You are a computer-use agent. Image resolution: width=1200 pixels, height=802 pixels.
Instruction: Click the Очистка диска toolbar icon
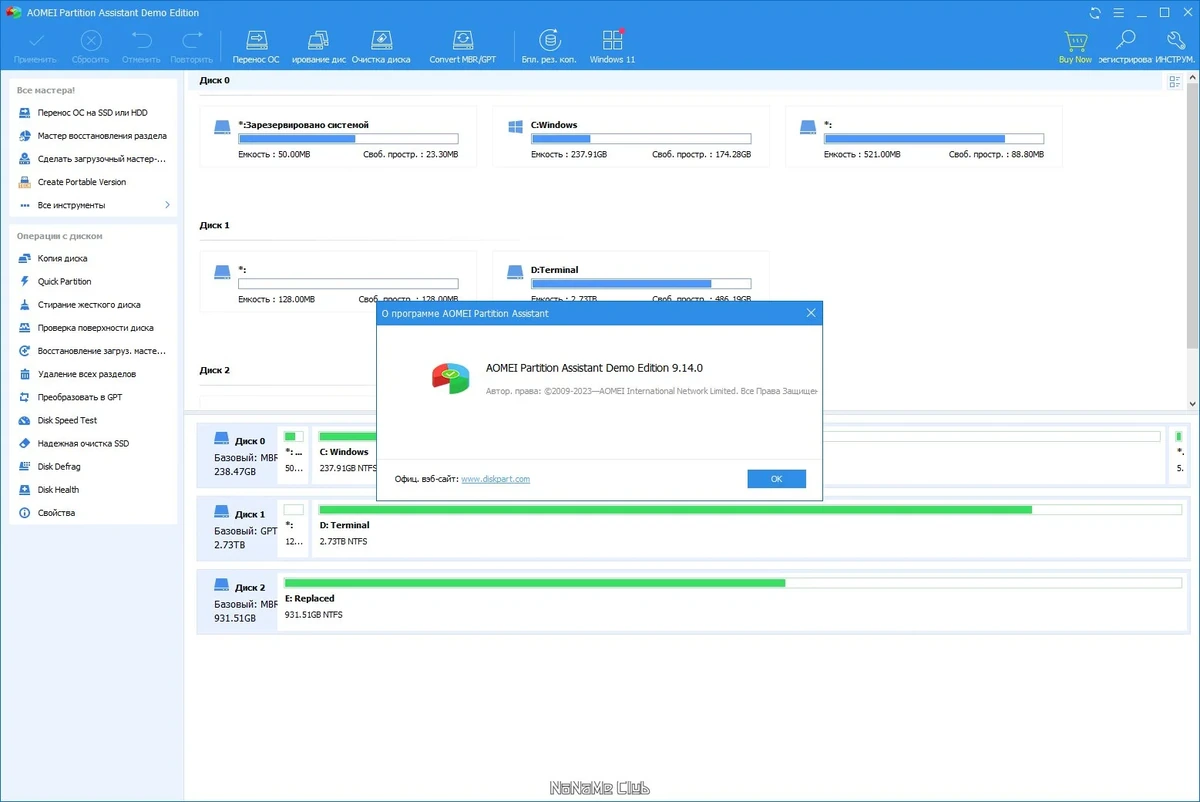tap(381, 46)
